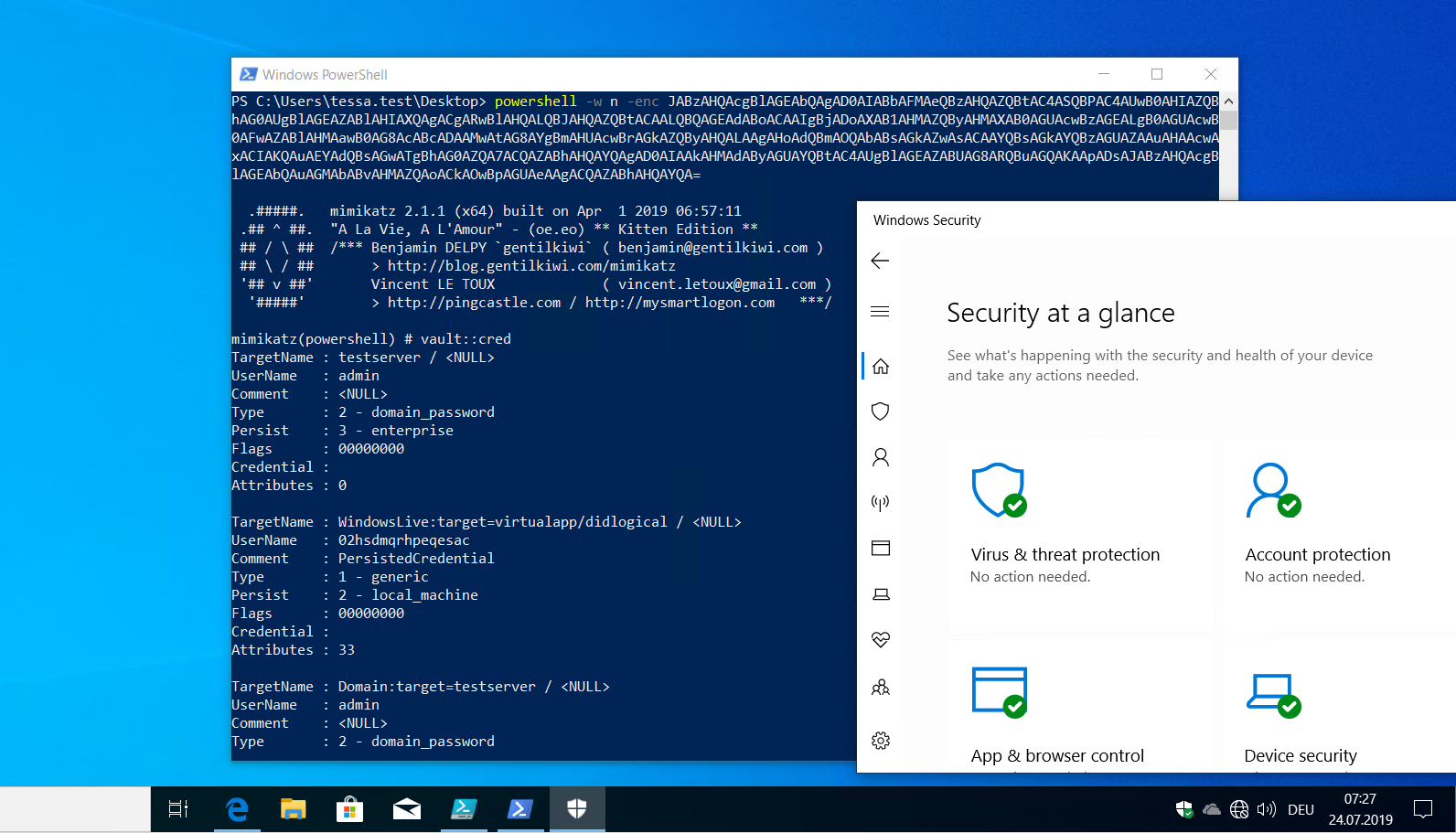Open Virus & threat protection heading
The image size is (1456, 833).
pos(1065,555)
